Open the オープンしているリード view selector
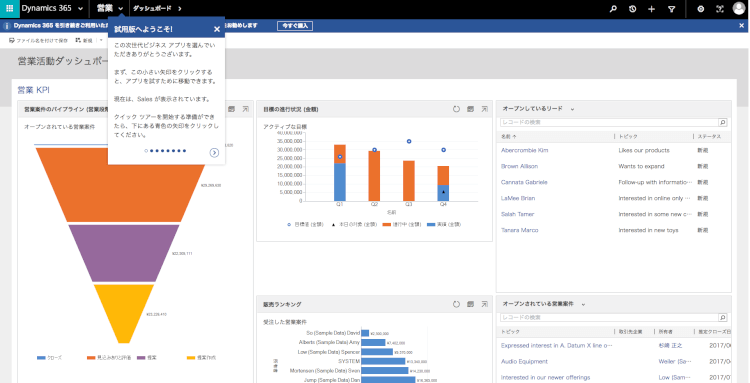This screenshot has width=750, height=383. tap(572, 109)
